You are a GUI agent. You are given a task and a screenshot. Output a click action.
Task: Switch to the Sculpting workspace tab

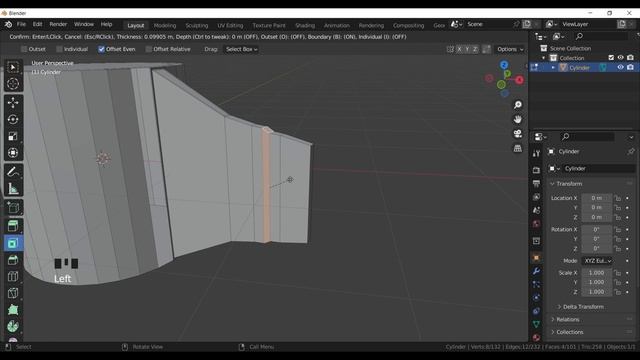[x=196, y=25]
